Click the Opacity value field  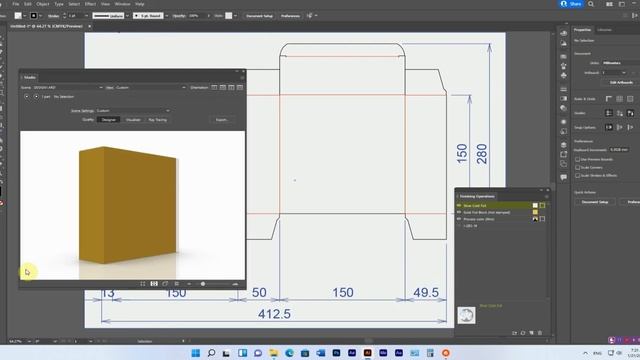click(x=197, y=16)
